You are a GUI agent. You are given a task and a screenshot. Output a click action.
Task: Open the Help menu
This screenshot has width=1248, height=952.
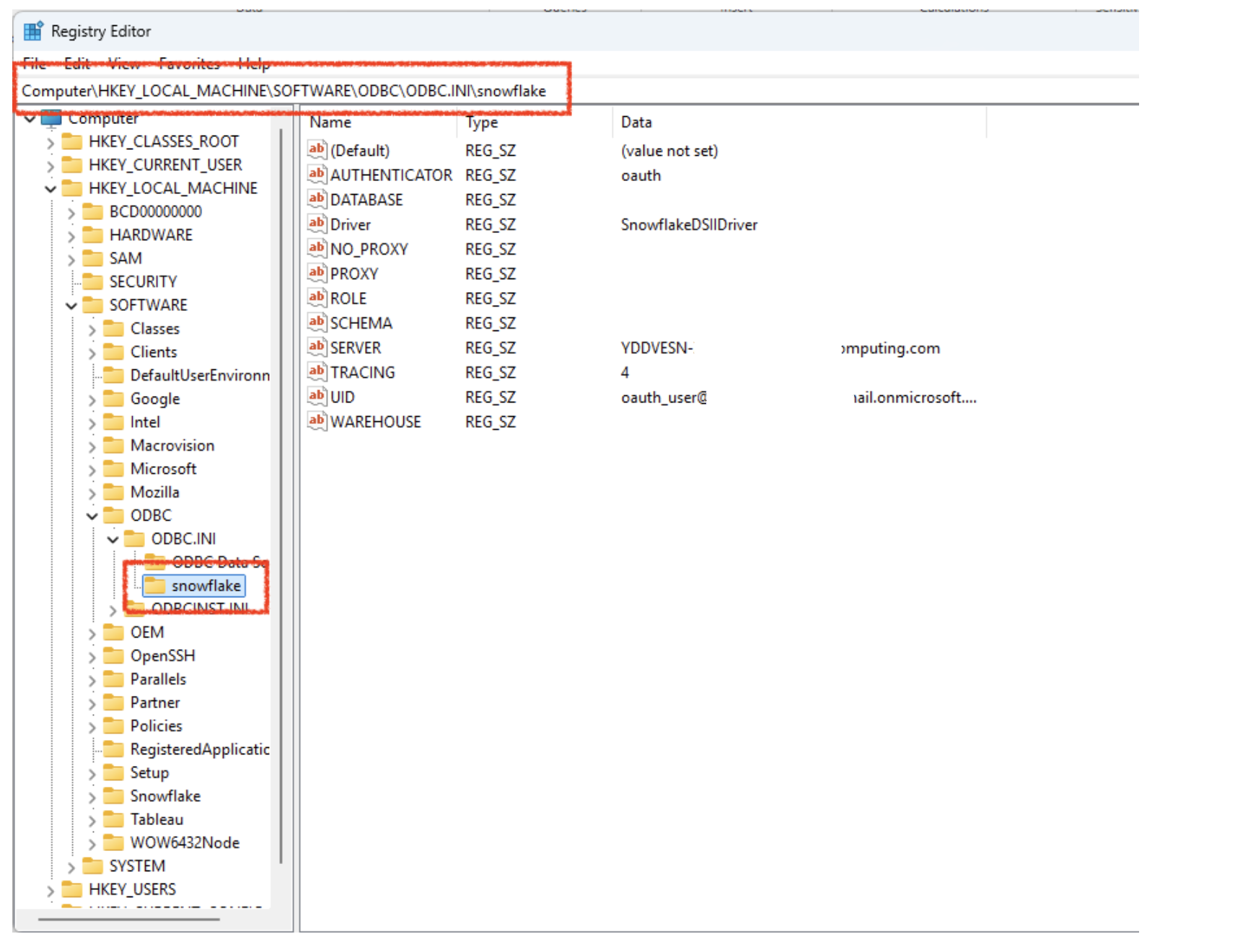click(x=254, y=63)
